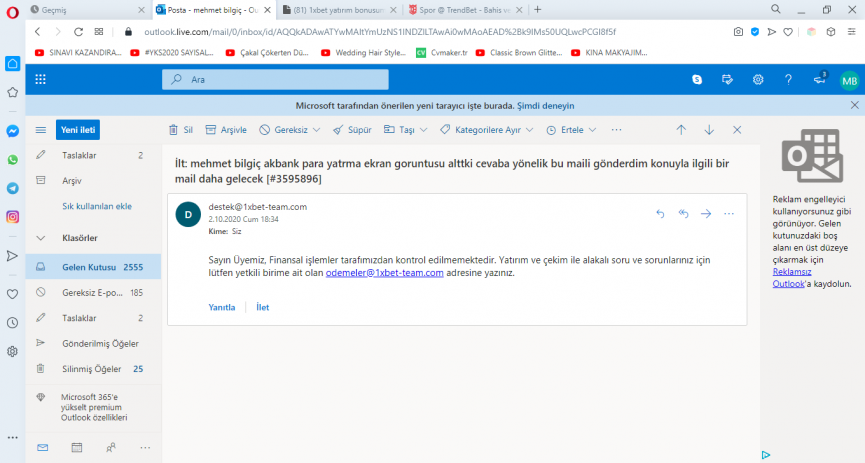Viewport: 865px width, 463px height.
Task: Click Yanıtla below the message
Action: tap(222, 307)
